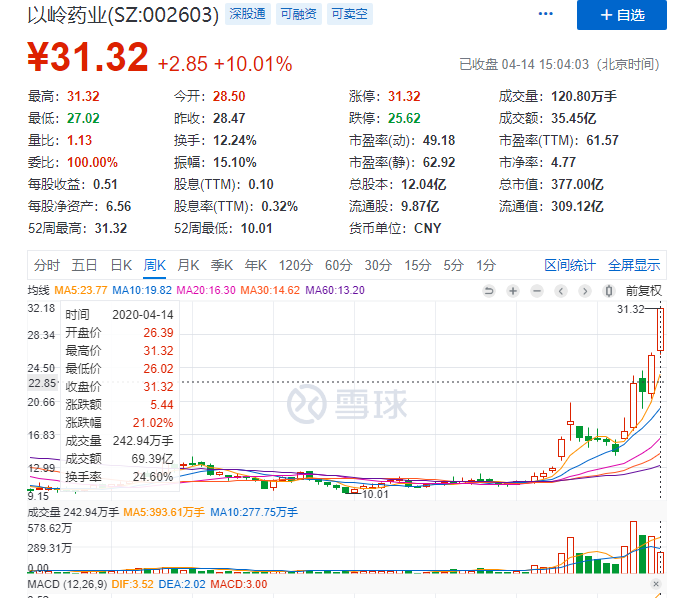Move chart right with next arrow

pos(585,291)
